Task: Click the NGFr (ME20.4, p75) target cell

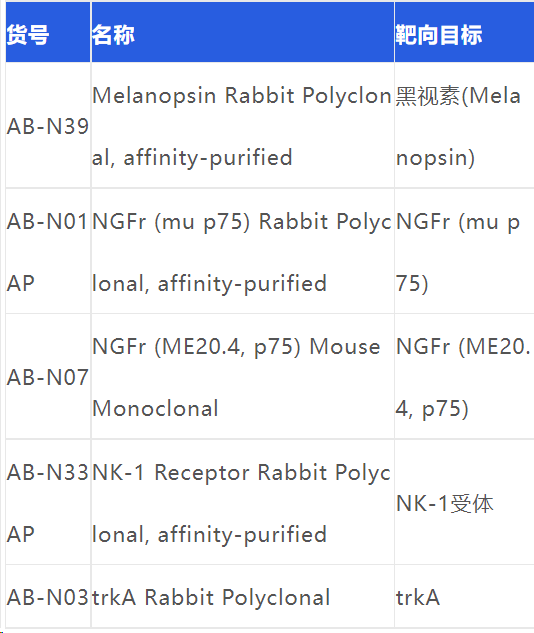Action: click(463, 377)
